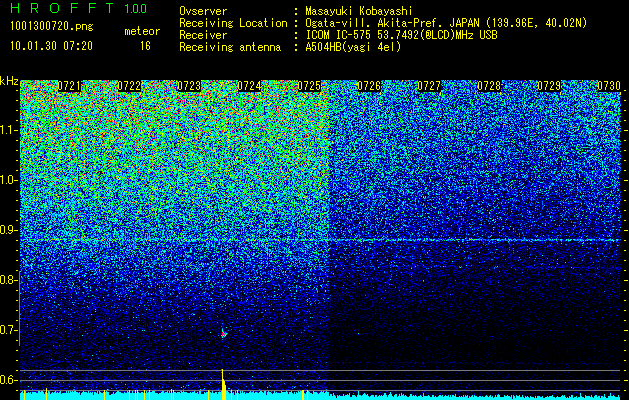Image resolution: width=629 pixels, height=400 pixels.
Task: Click the meteor echo blip near 0.7 kHz
Action: pyautogui.click(x=224, y=333)
